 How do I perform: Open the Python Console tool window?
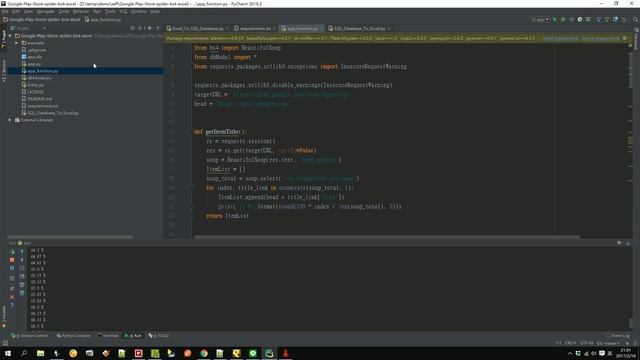point(73,336)
